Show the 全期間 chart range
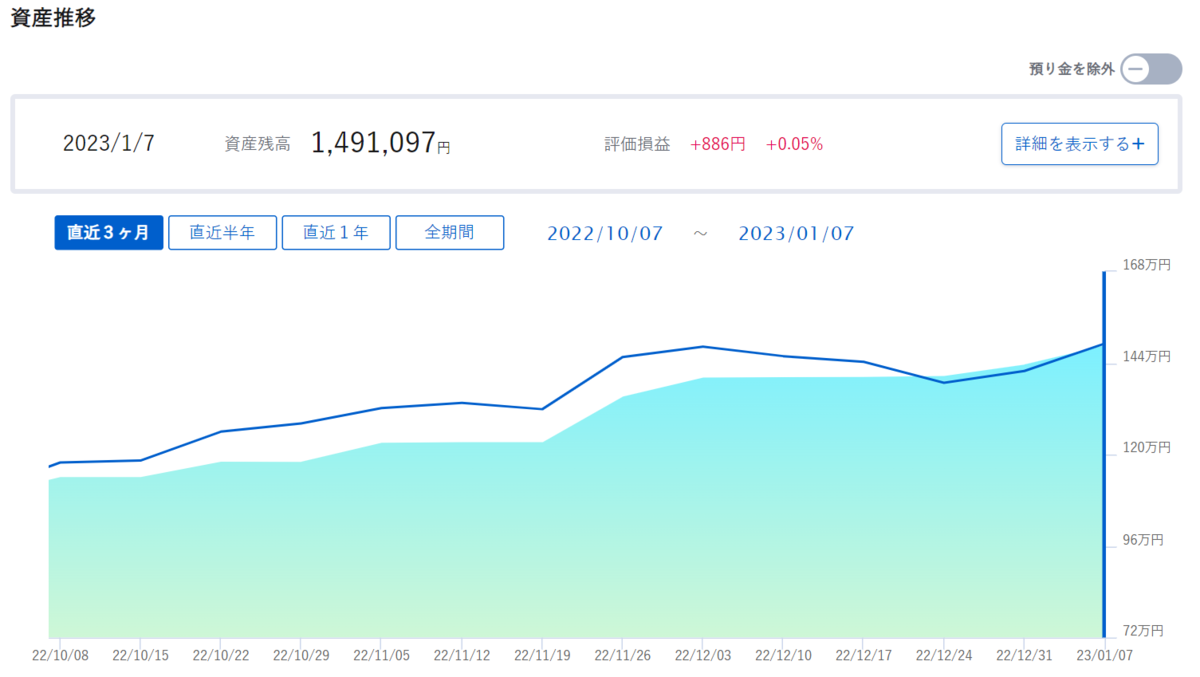Viewport: 1200px width, 677px height. (x=450, y=233)
